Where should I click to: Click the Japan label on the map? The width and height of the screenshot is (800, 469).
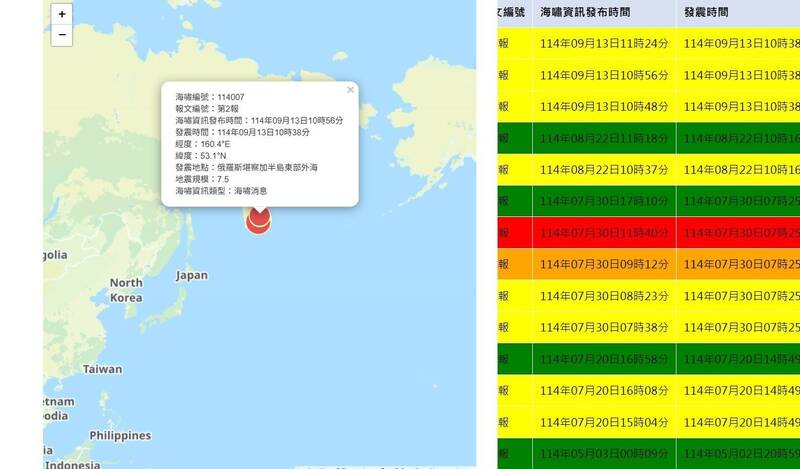(192, 276)
